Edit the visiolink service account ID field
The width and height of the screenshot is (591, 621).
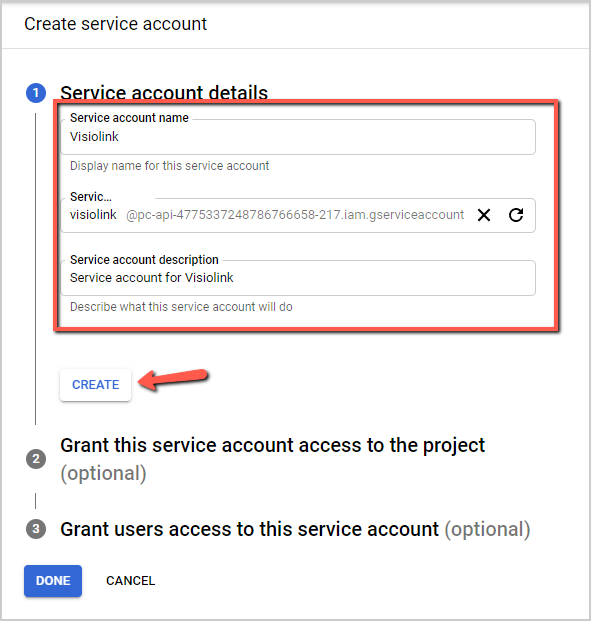click(298, 215)
